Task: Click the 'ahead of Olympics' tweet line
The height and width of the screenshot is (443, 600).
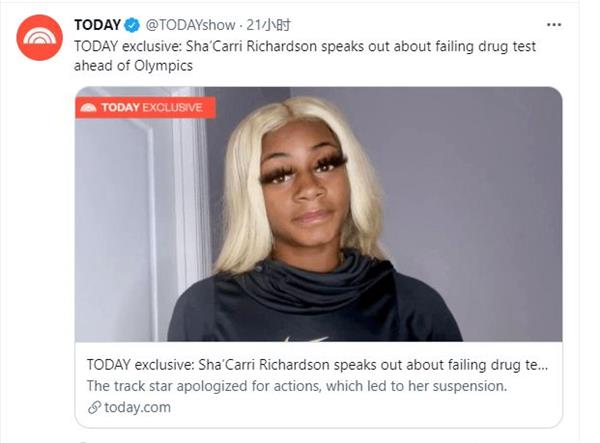Action: 133,66
